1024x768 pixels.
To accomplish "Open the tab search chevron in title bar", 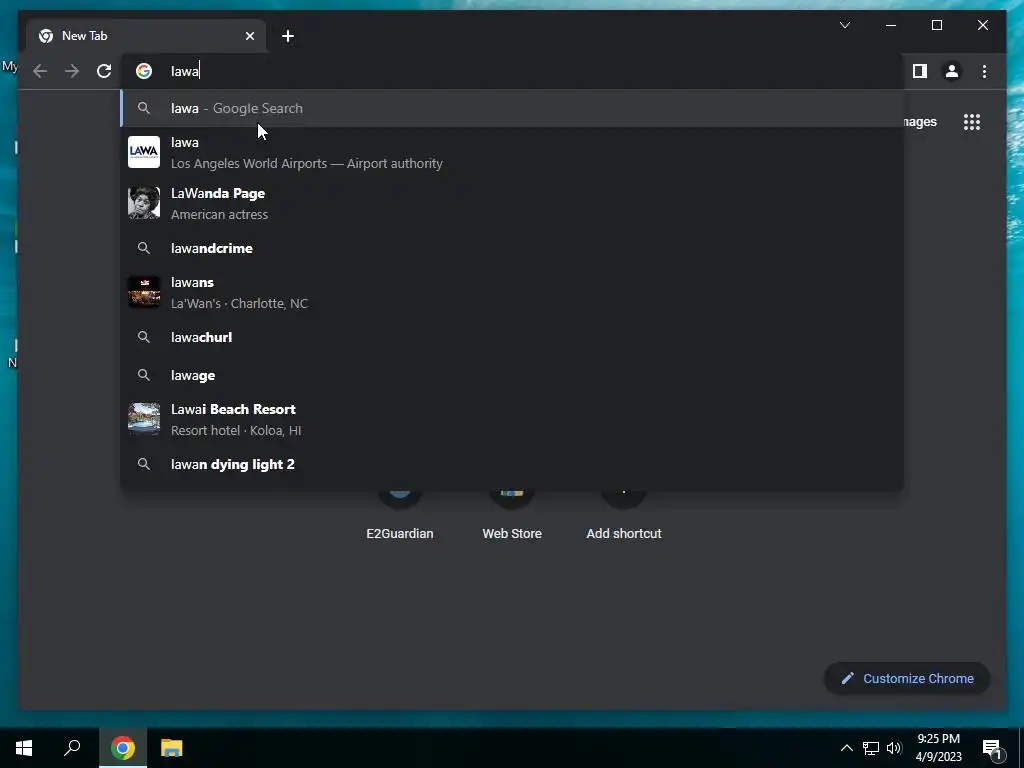I will (845, 25).
